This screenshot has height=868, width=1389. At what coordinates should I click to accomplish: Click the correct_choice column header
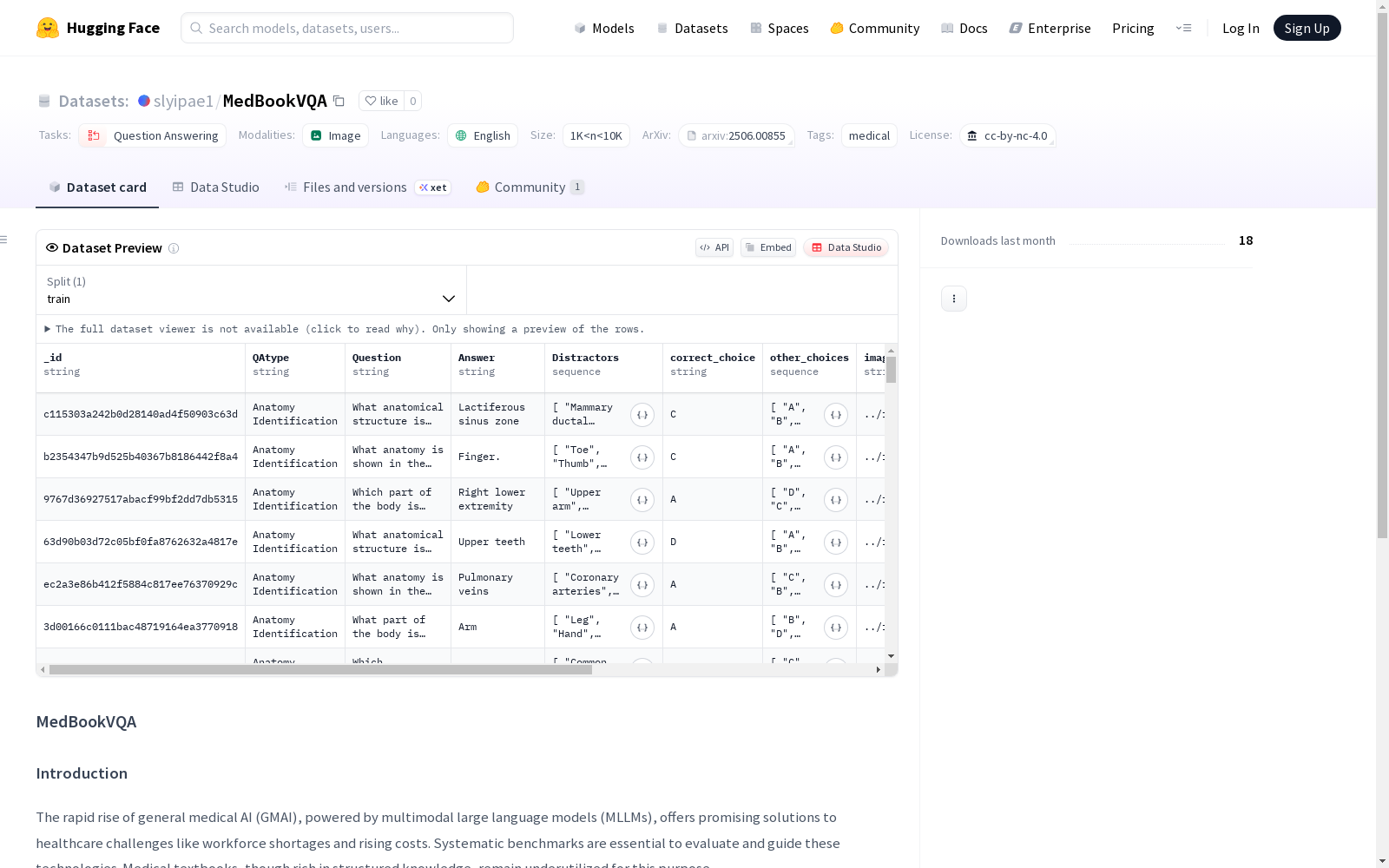pyautogui.click(x=713, y=368)
